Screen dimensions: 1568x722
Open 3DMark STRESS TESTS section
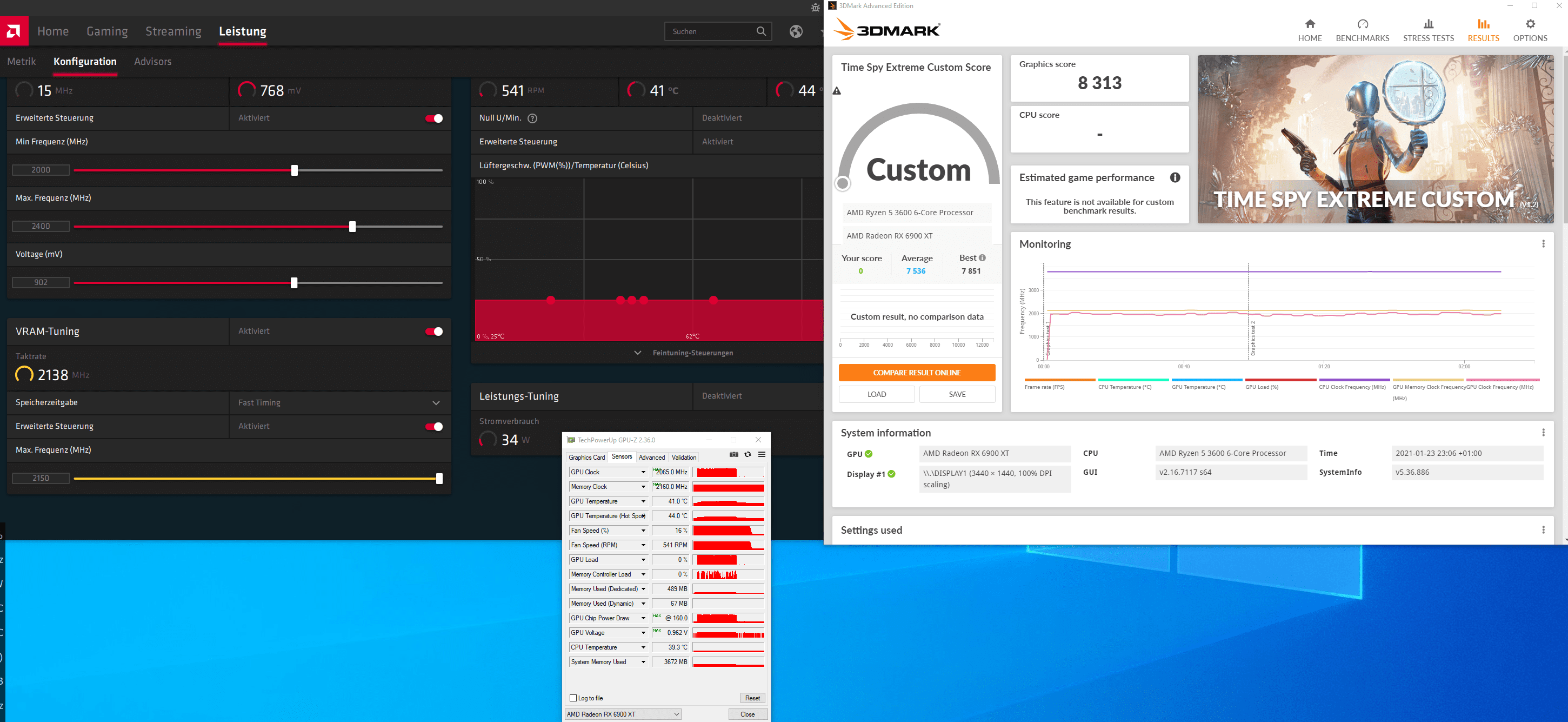point(1428,30)
